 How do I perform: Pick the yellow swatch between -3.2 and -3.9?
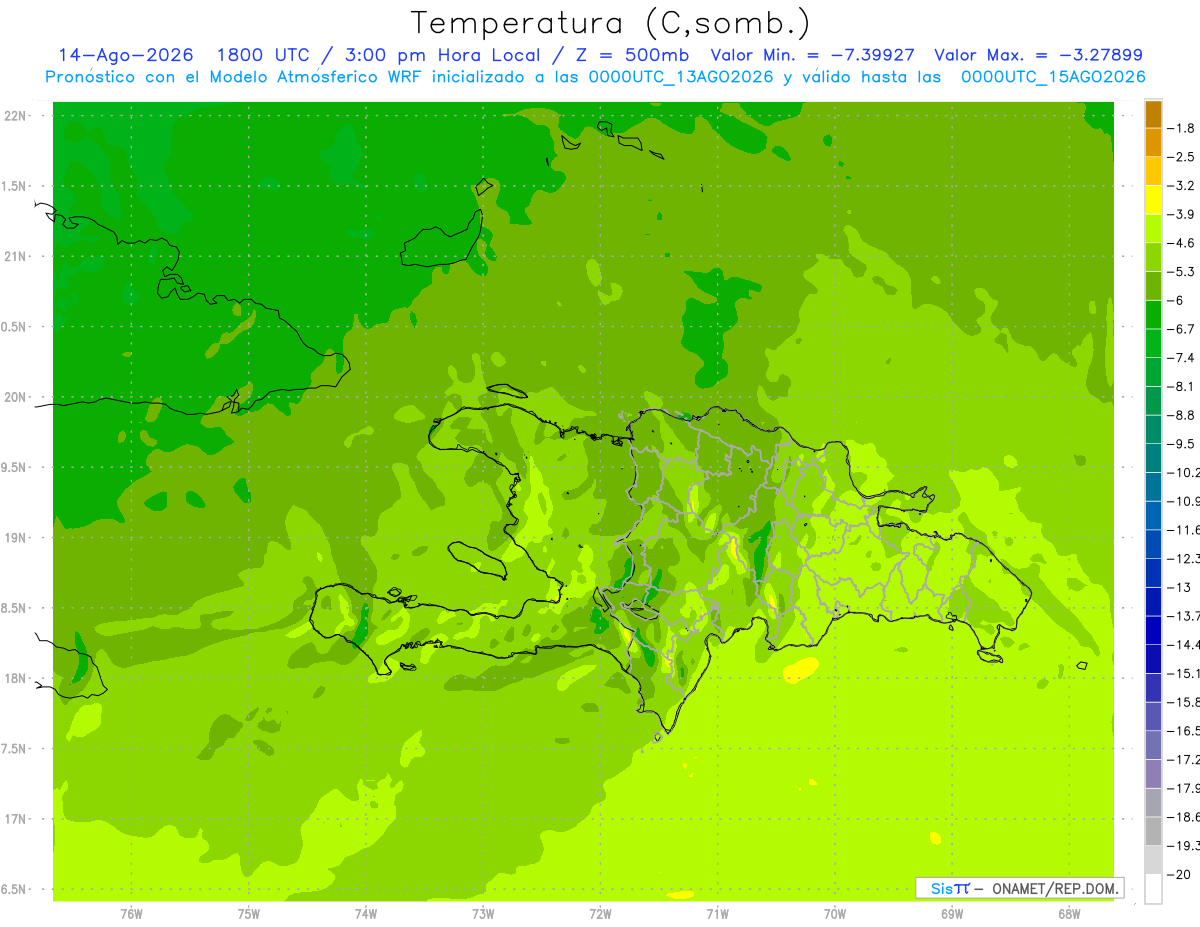click(1153, 200)
